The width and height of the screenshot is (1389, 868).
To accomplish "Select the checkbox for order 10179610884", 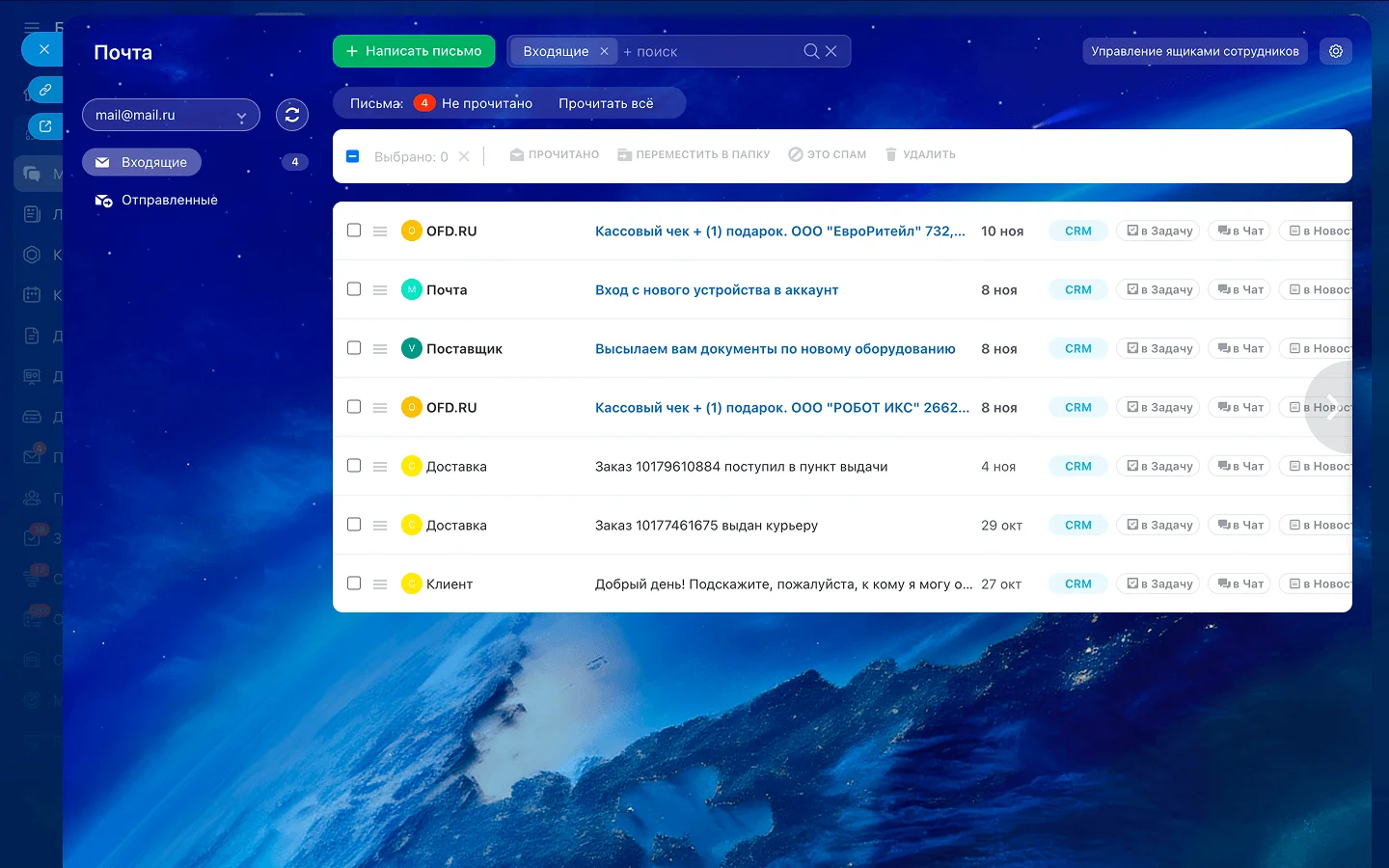I will tap(354, 466).
